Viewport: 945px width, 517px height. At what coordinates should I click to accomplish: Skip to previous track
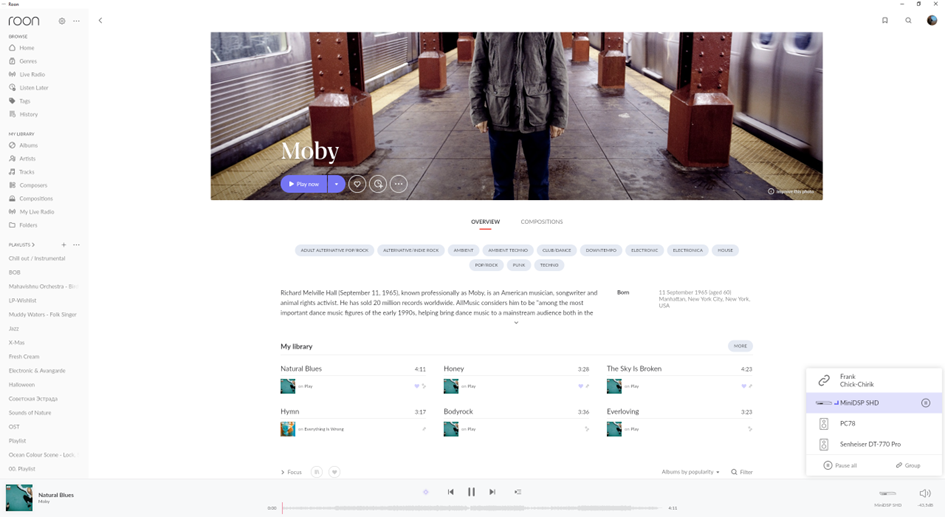tap(450, 492)
